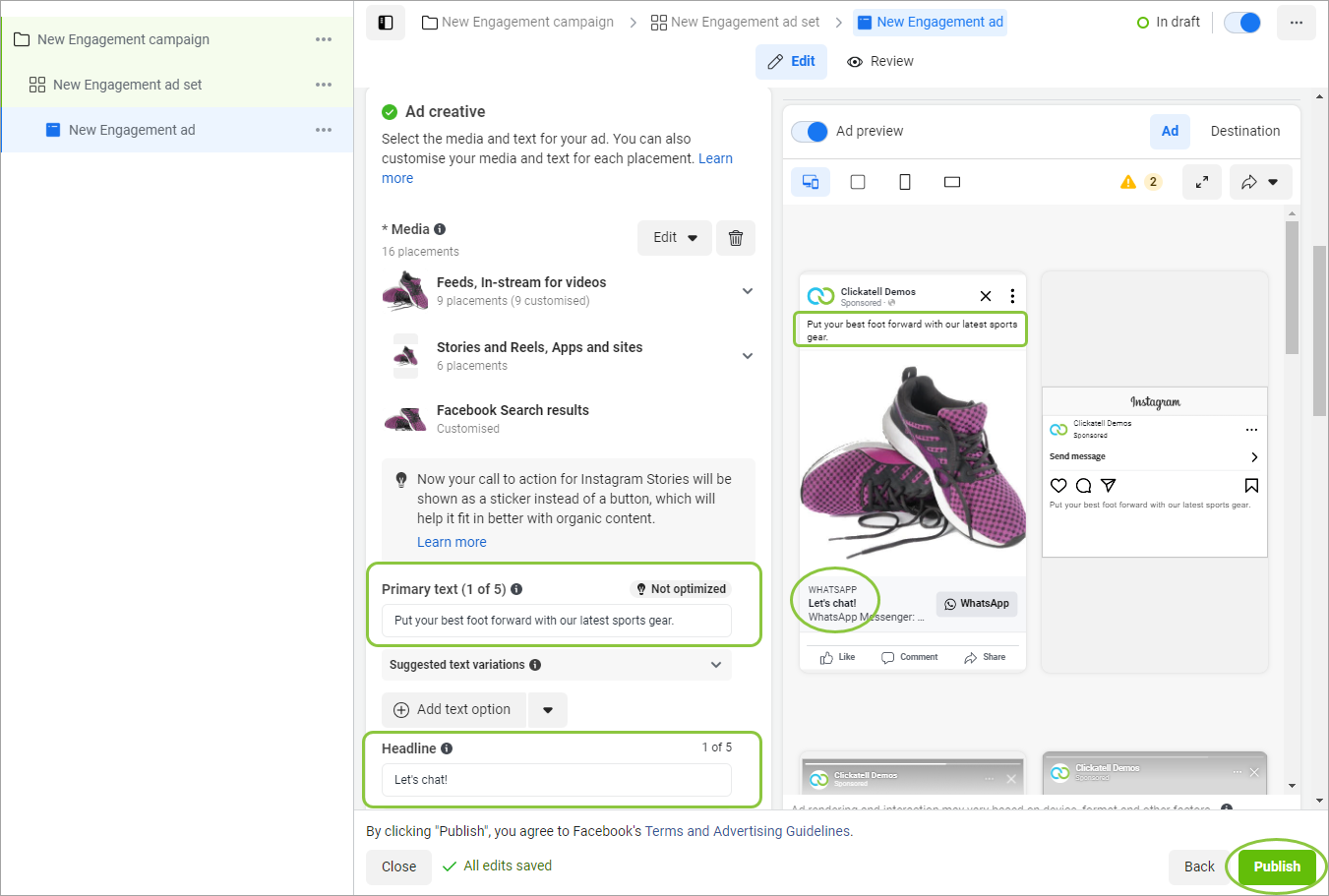Expand Stories and Reels placements
1329x896 pixels.
click(x=748, y=356)
